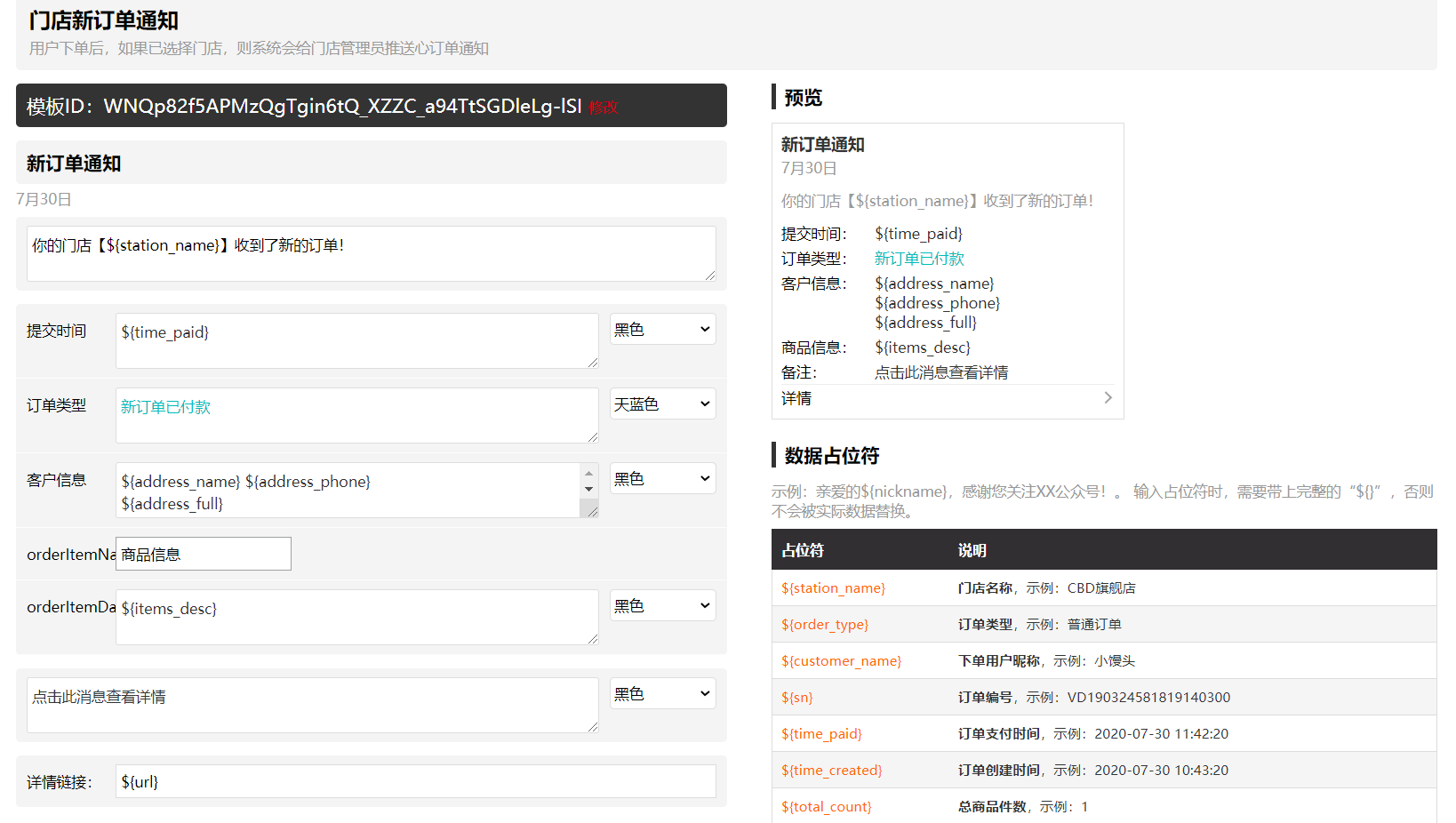Click the red 修改 link beside template ID
This screenshot has width=1456, height=823.
tap(603, 108)
